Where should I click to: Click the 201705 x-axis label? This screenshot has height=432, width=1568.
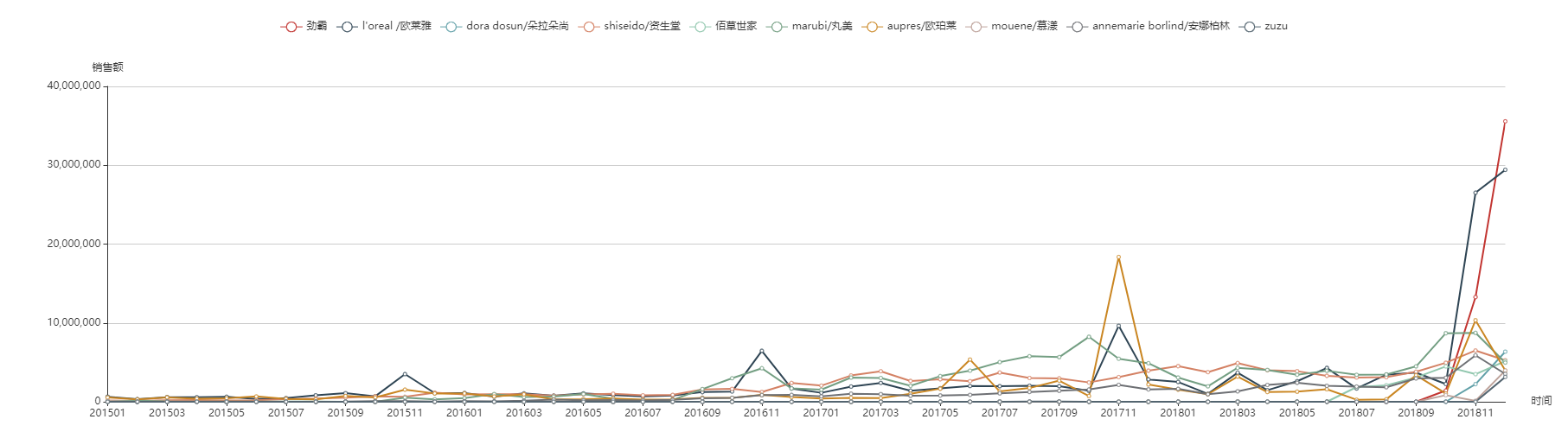coord(940,413)
